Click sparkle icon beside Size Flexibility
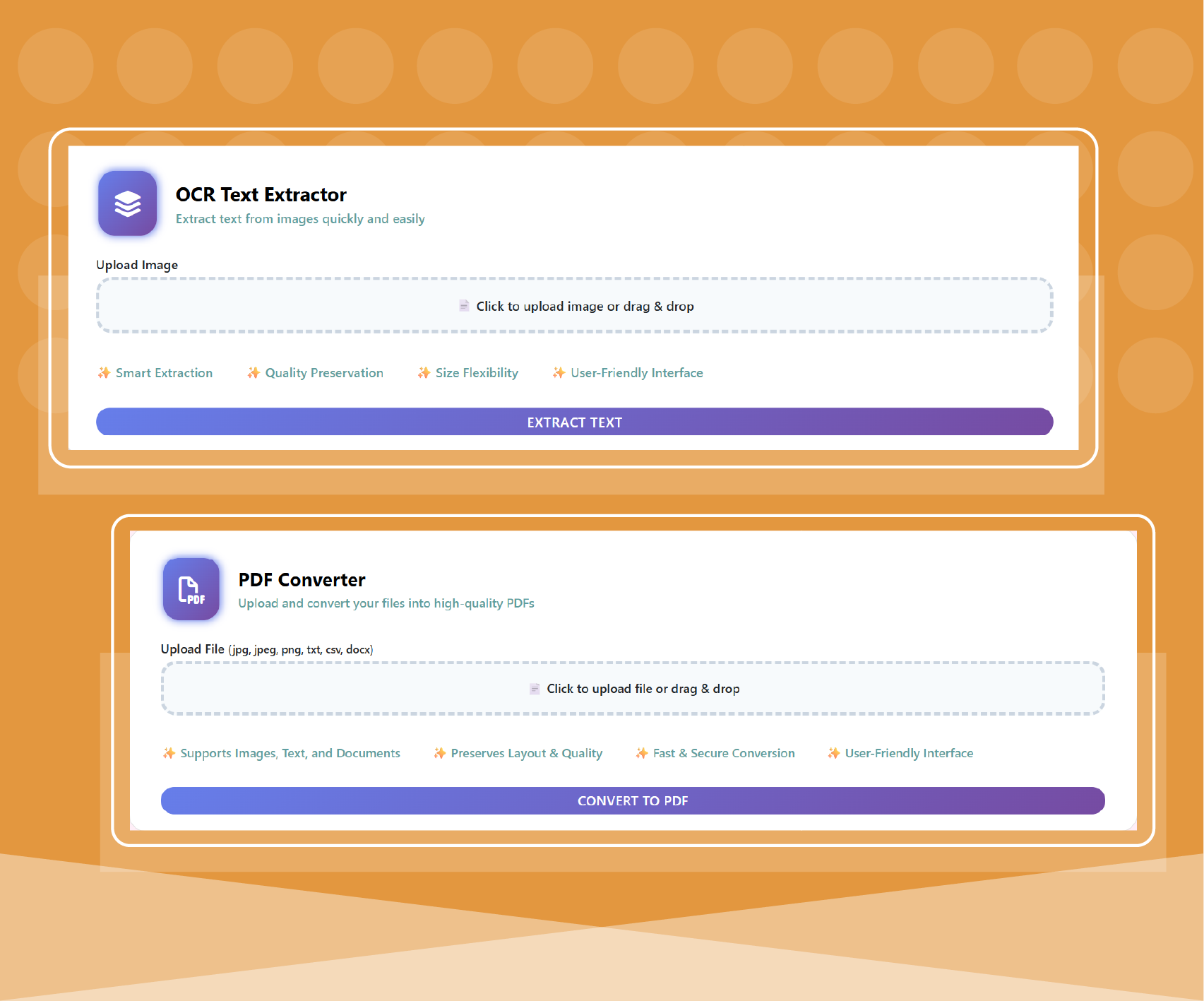Image resolution: width=1204 pixels, height=1001 pixels. pyautogui.click(x=424, y=373)
